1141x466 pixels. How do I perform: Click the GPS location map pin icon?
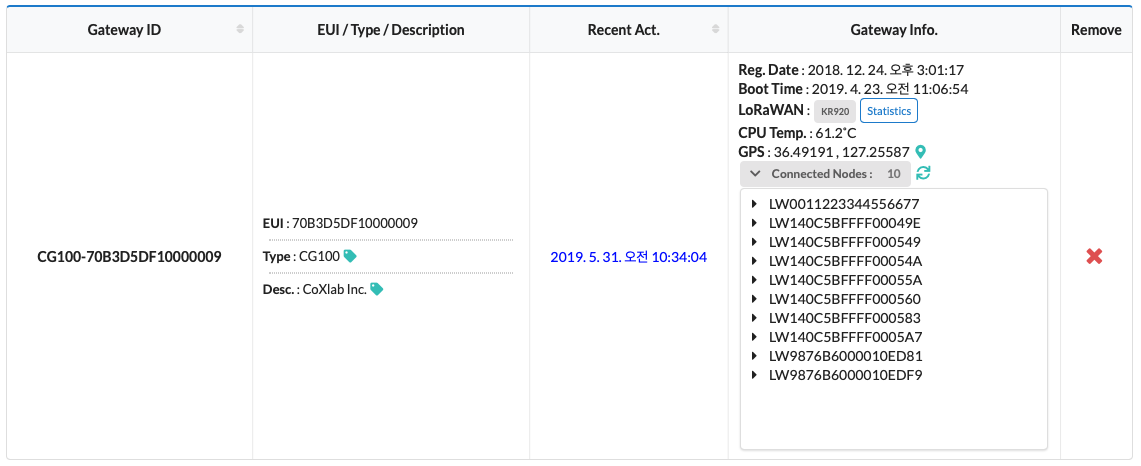click(921, 152)
